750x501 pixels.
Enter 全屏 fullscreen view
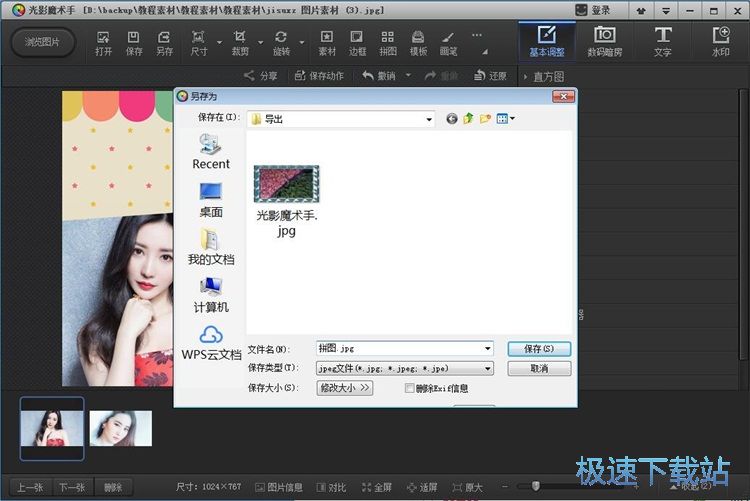(x=376, y=487)
